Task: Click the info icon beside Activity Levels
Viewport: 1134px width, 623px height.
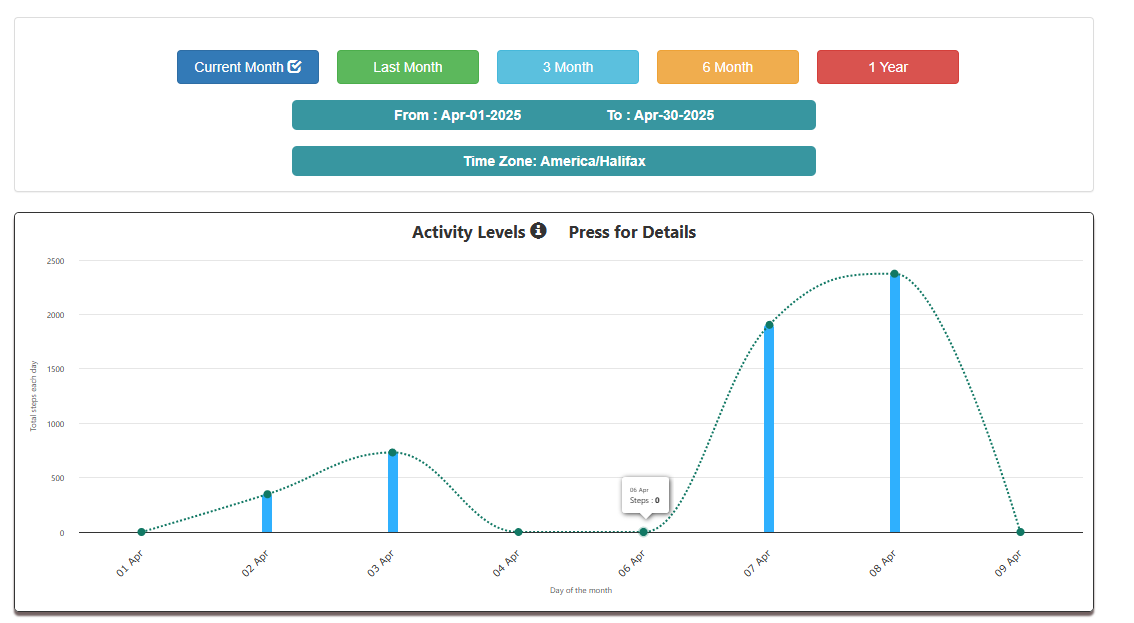Action: [x=539, y=231]
